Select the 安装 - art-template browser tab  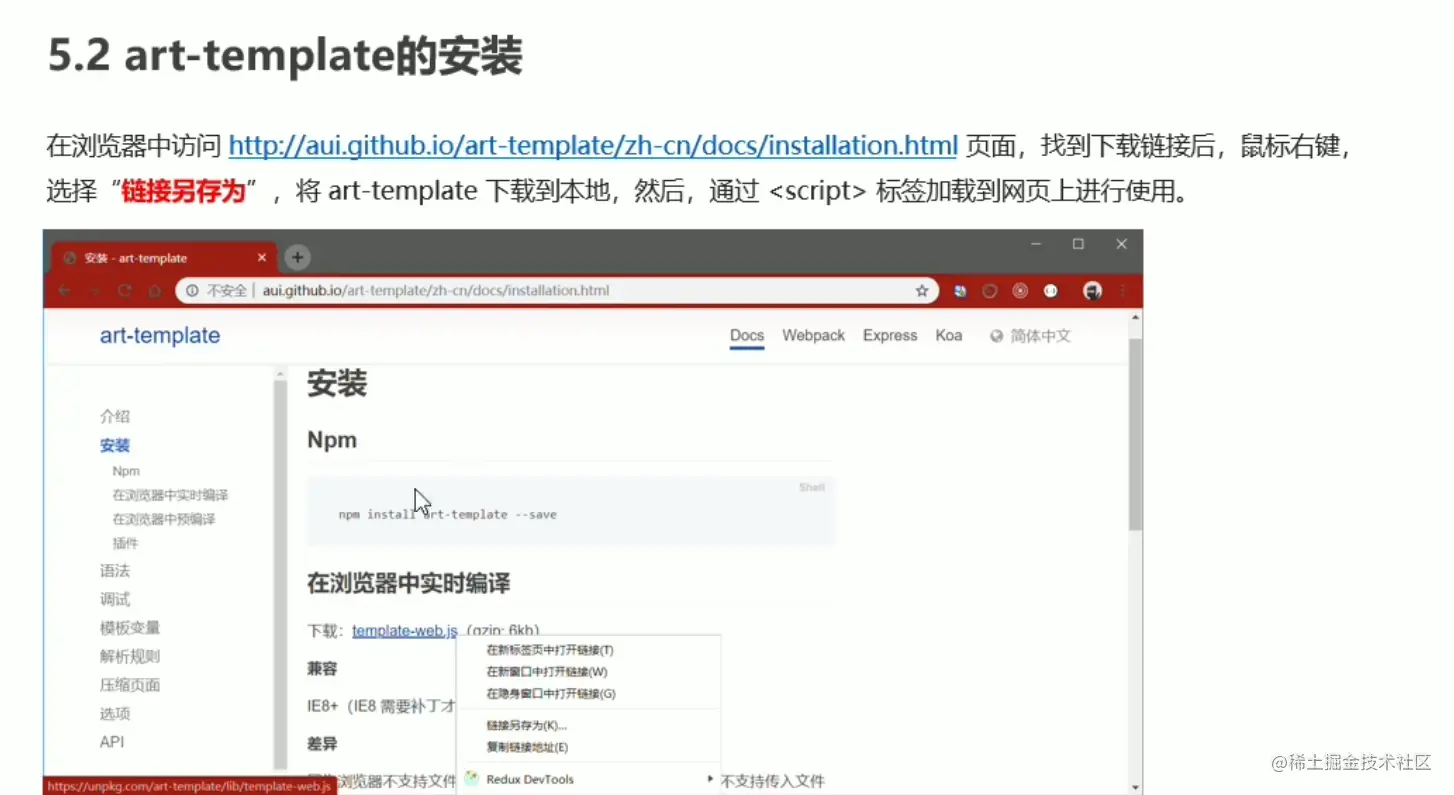click(165, 258)
